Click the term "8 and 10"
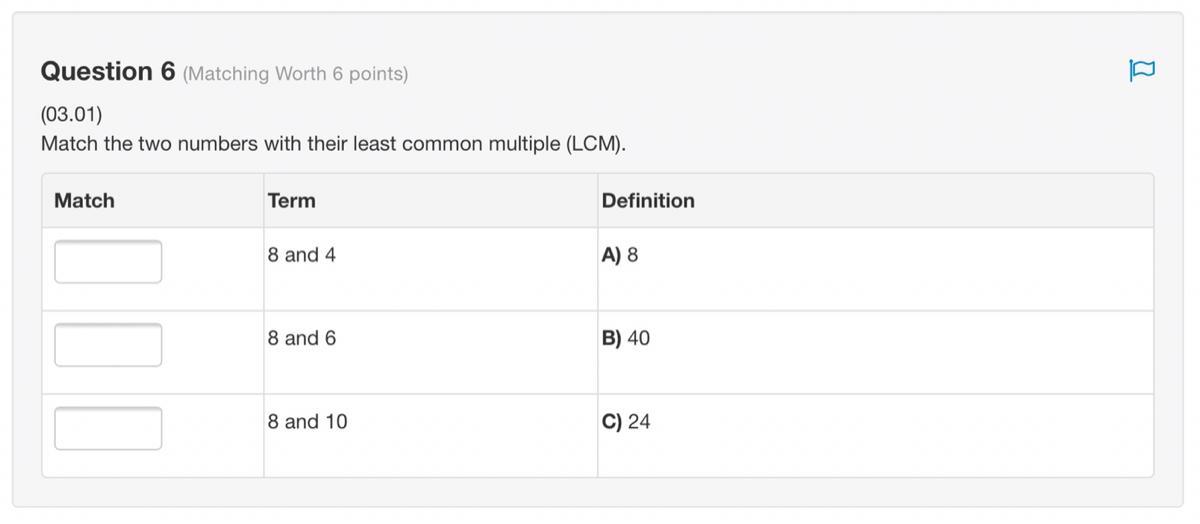 308,422
